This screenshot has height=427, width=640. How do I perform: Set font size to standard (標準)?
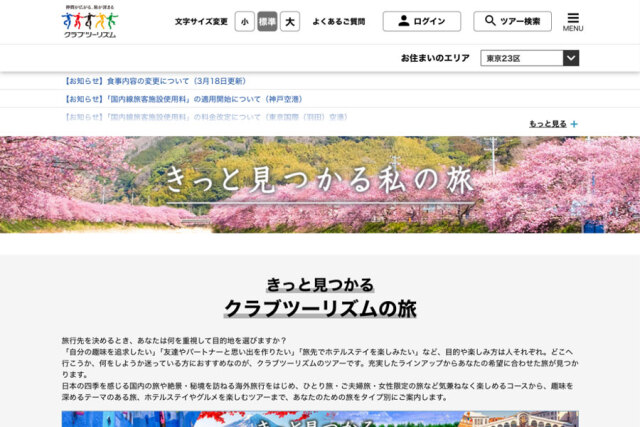[267, 21]
